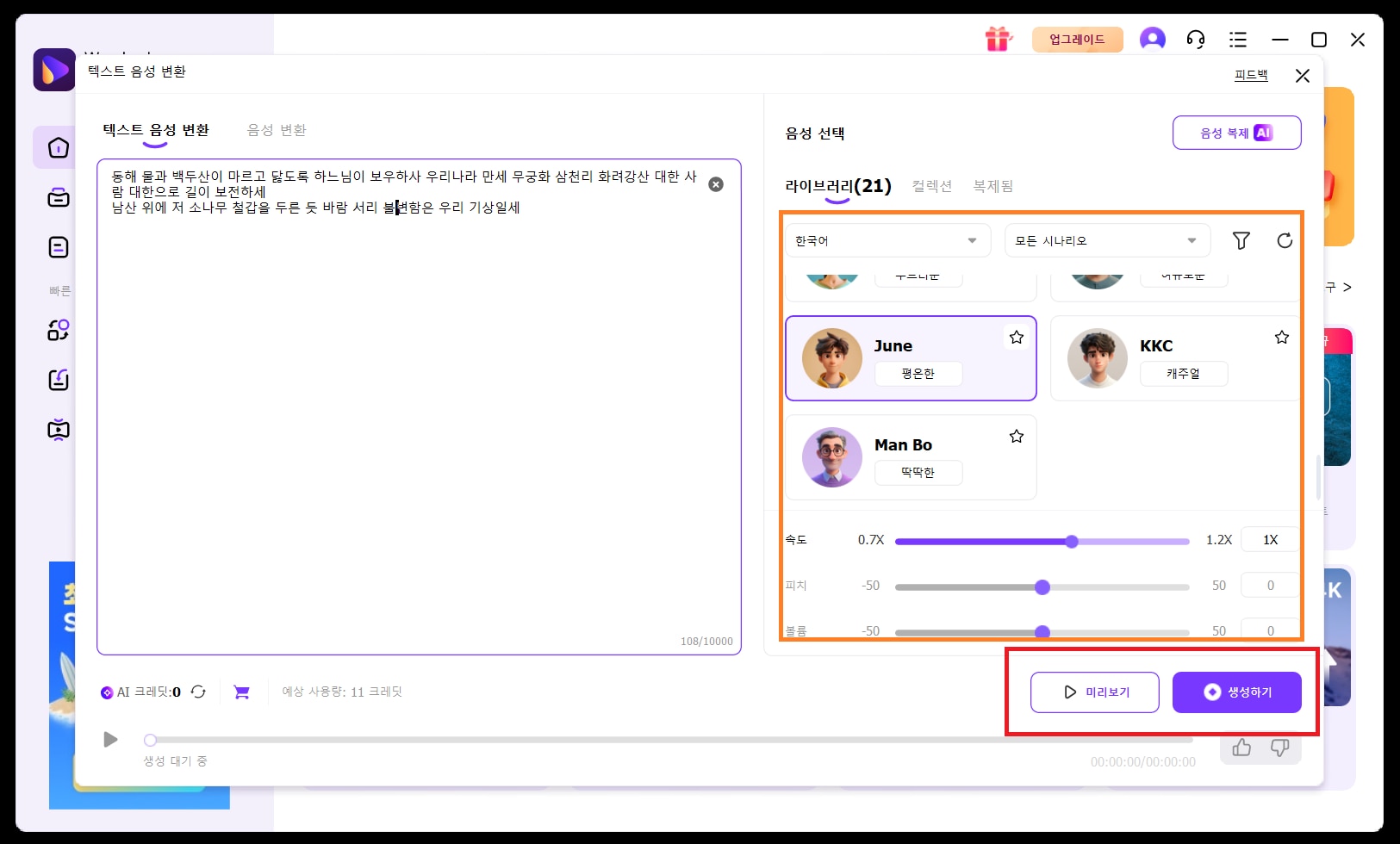
Task: Click the thumbs up feedback icon
Action: tap(1241, 747)
